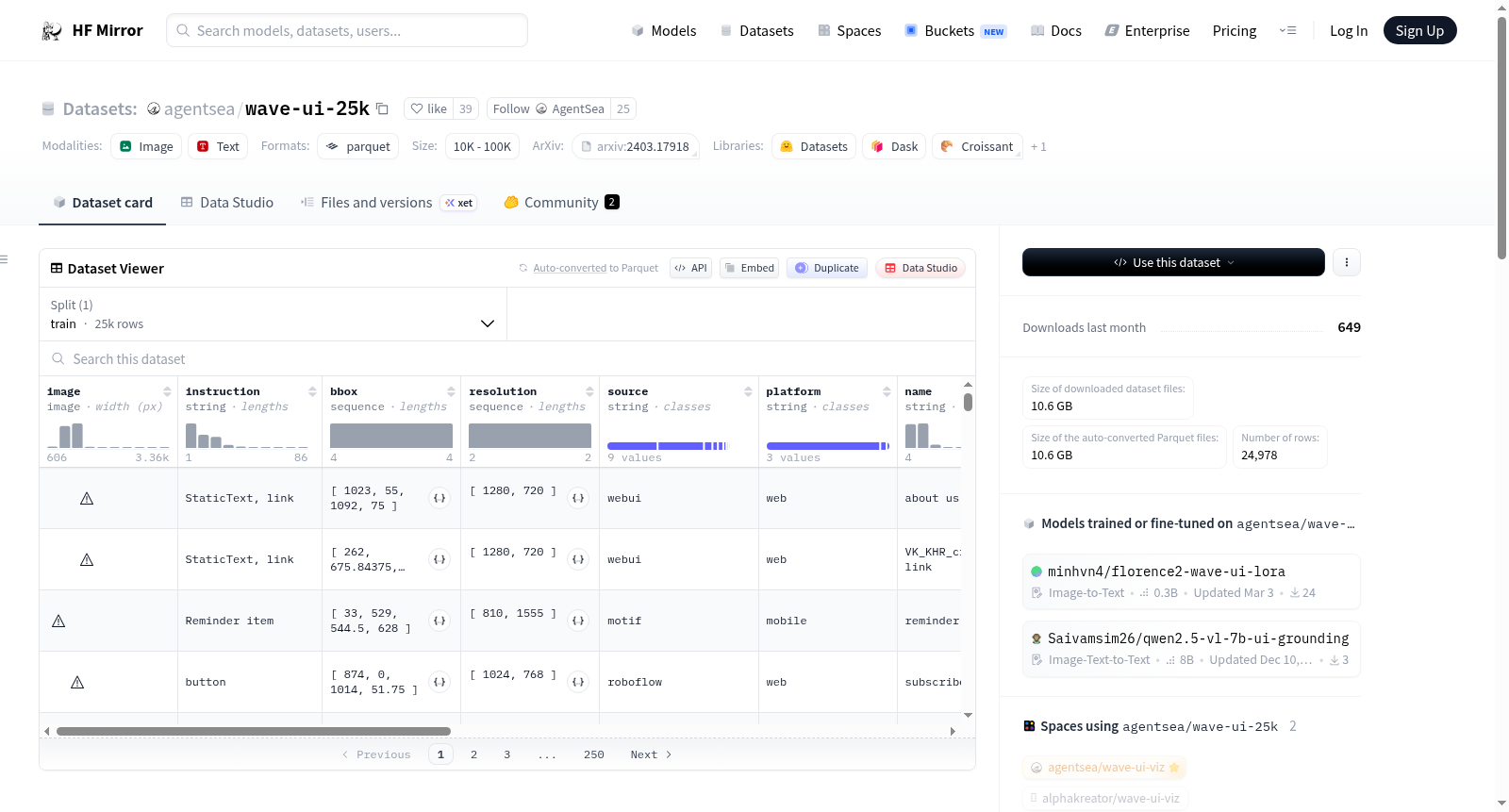
Task: Open the Auto-converted to Parquet link
Action: (570, 268)
